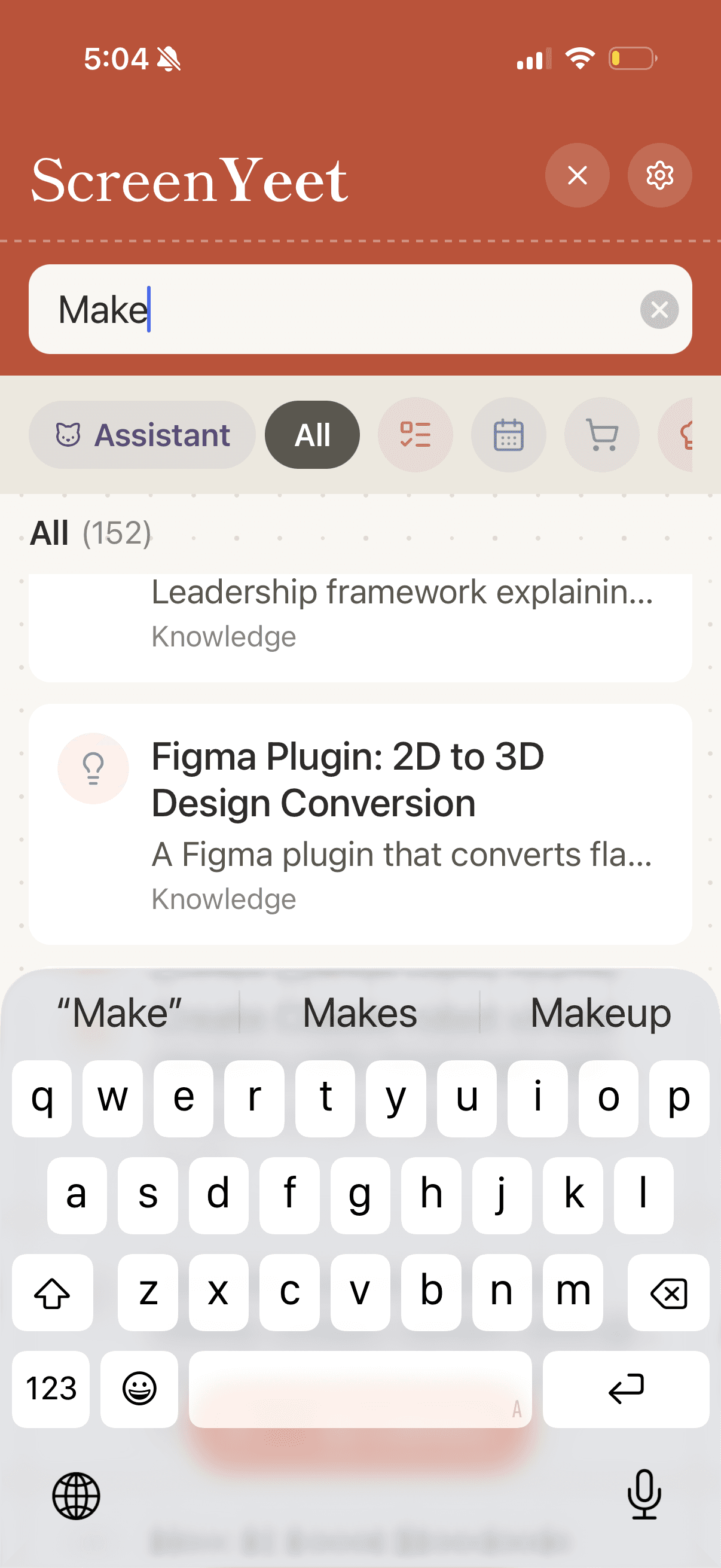The width and height of the screenshot is (721, 1568).
Task: Tap the globe keyboard switcher
Action: (76, 1496)
